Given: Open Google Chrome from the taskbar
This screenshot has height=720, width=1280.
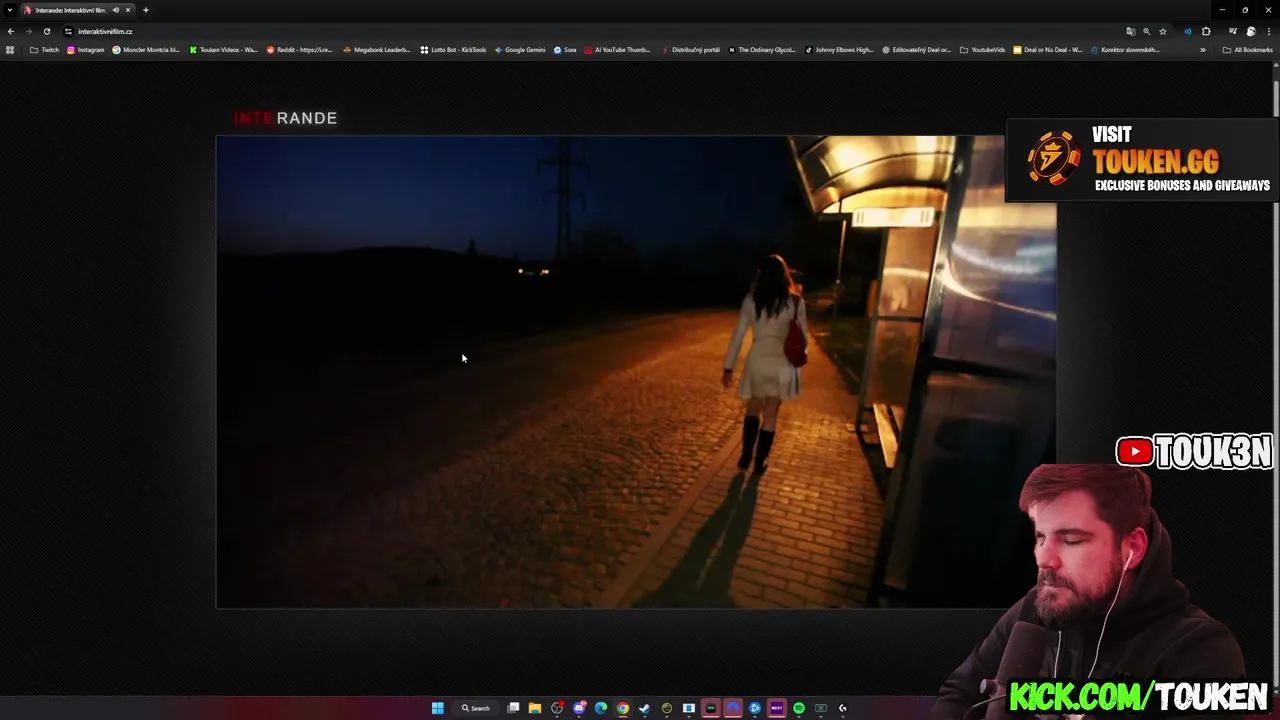Looking at the screenshot, I should (x=623, y=708).
